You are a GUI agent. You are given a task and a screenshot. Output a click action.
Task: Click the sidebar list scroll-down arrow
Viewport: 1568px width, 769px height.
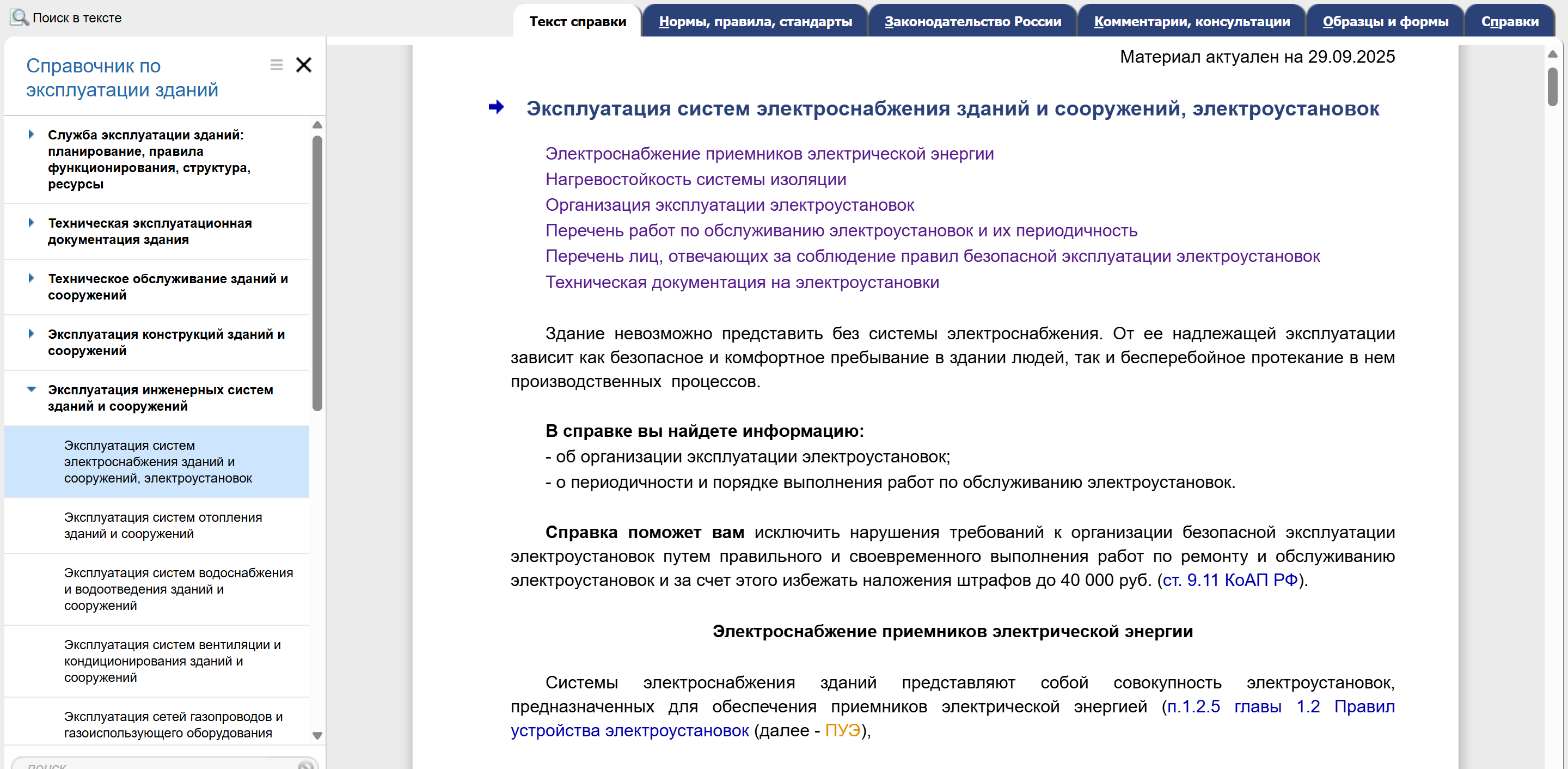(x=317, y=735)
